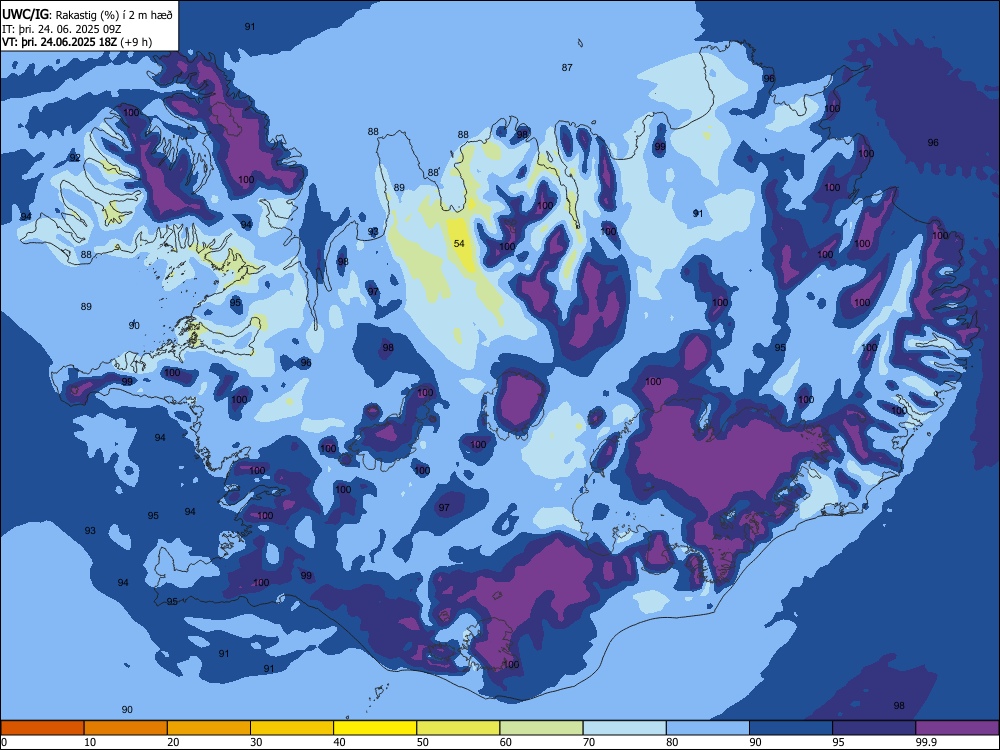Choose the light blue 80–90 legend swatch

pos(708,728)
